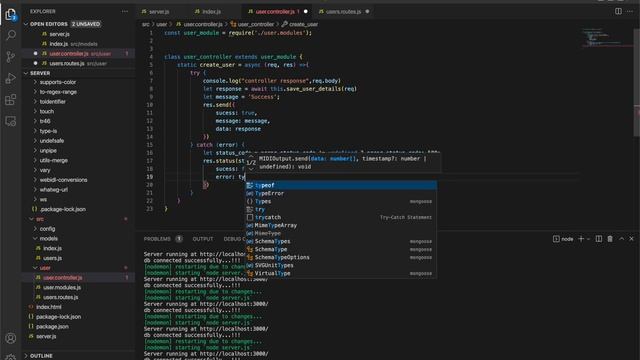Expand the whatwg-url folder
The width and height of the screenshot is (640, 360).
(53, 189)
